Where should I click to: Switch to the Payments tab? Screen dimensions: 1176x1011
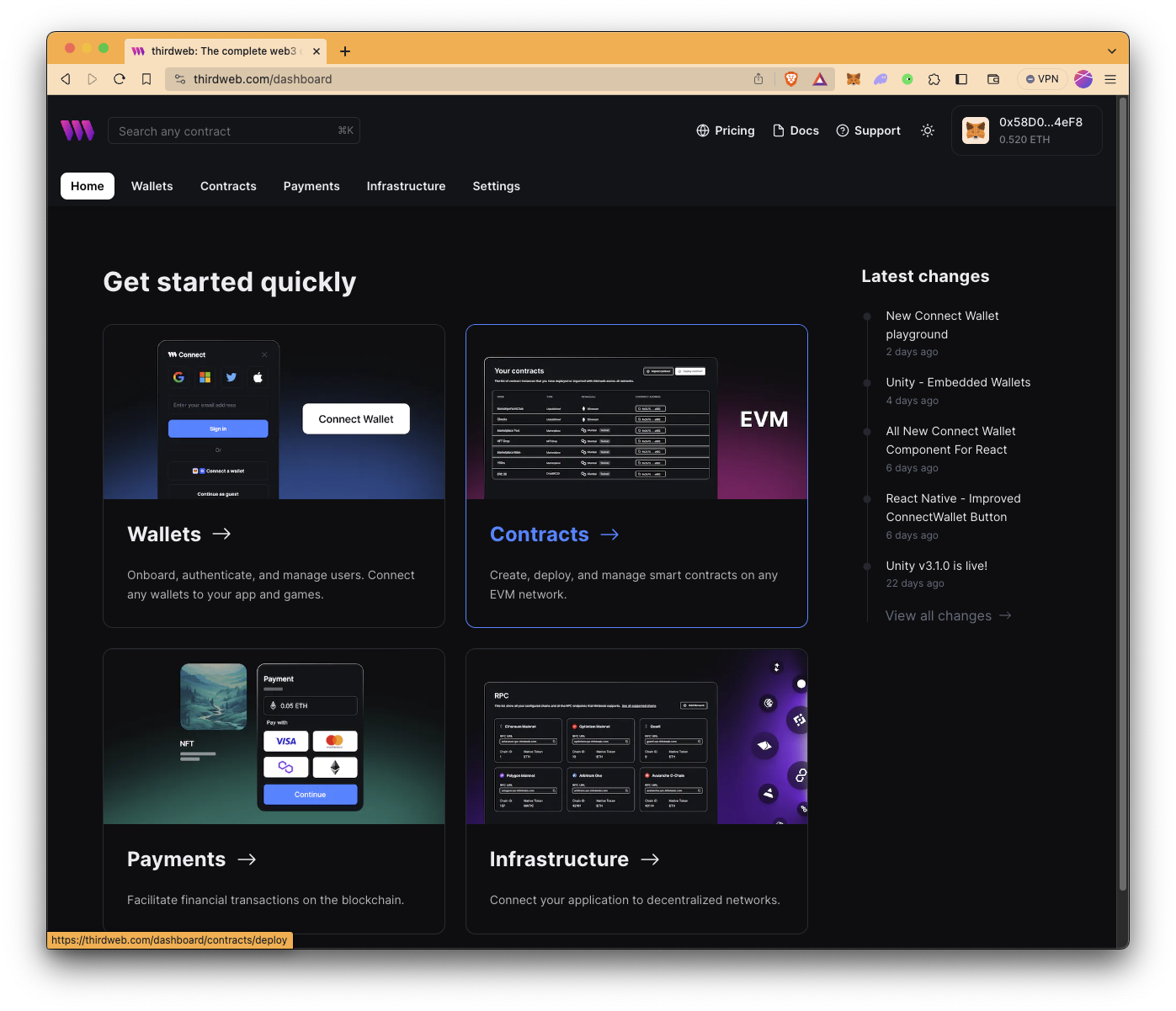click(x=311, y=186)
